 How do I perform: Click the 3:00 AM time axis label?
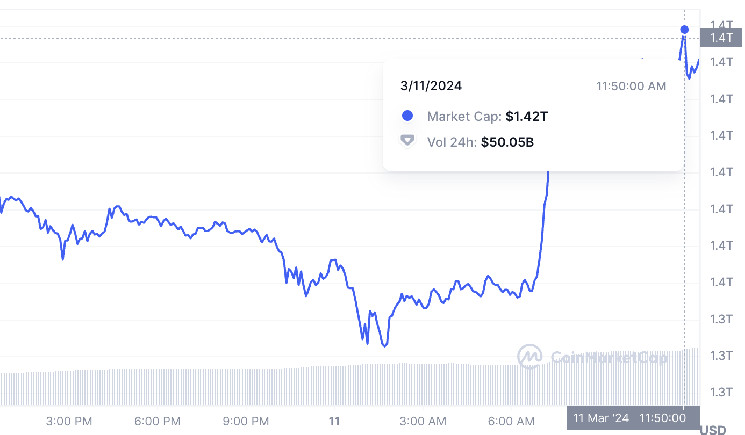pyautogui.click(x=423, y=420)
